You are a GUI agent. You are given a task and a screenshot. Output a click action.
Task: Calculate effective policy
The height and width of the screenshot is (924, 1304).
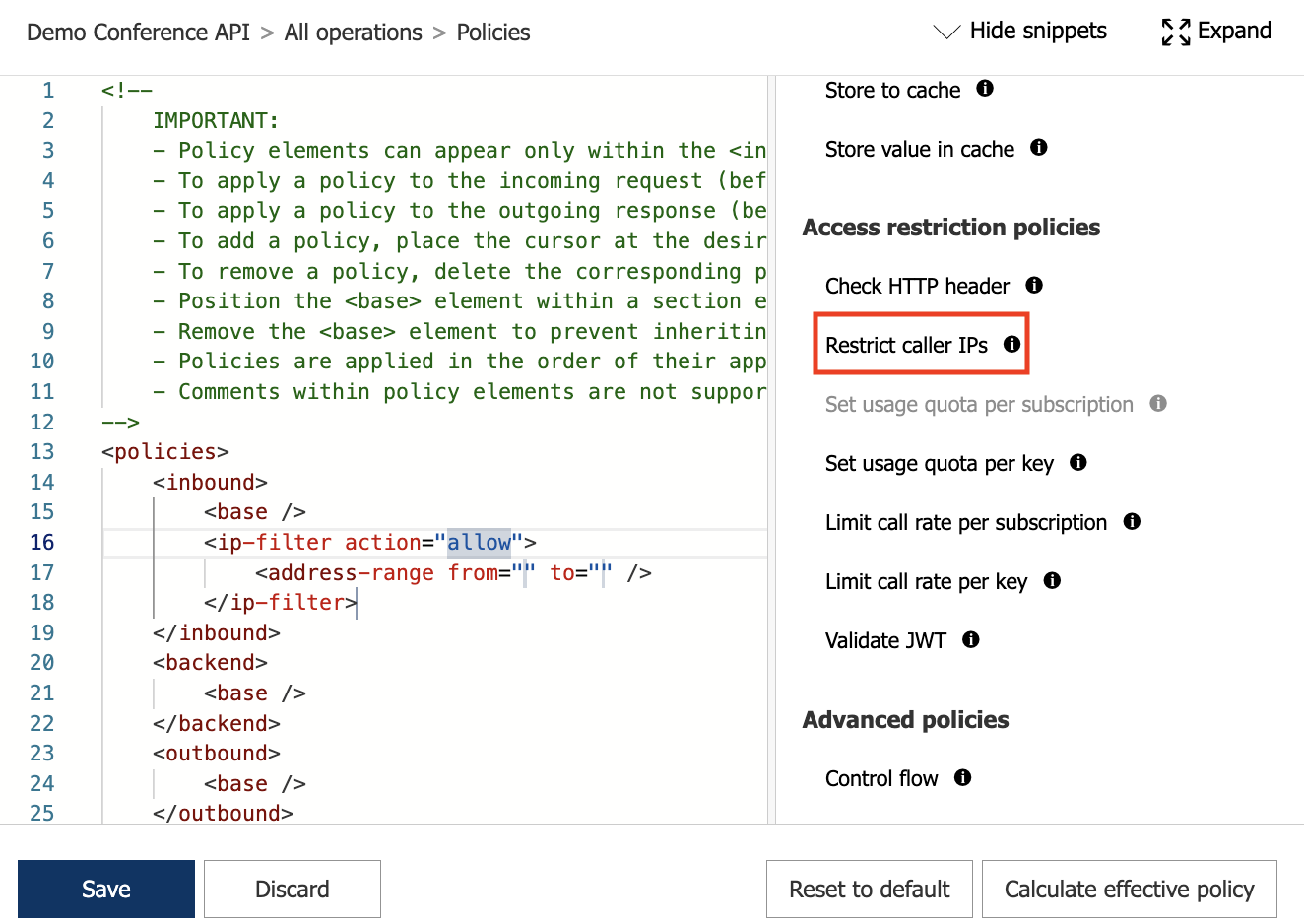pos(1129,888)
